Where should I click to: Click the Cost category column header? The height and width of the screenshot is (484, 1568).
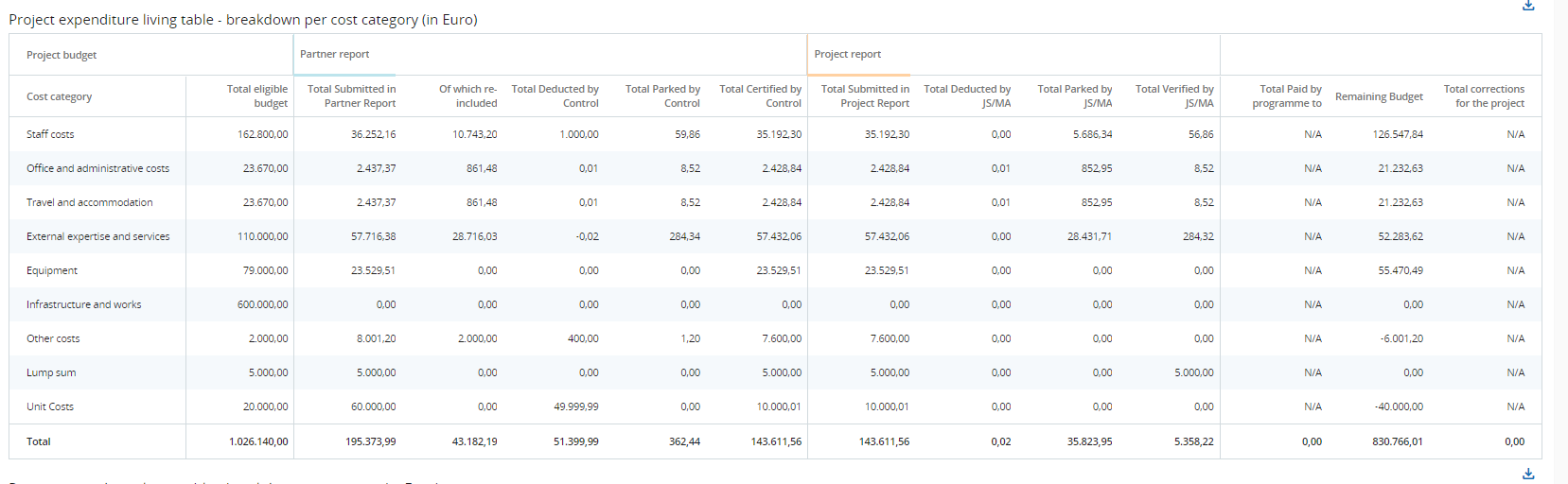[x=60, y=96]
